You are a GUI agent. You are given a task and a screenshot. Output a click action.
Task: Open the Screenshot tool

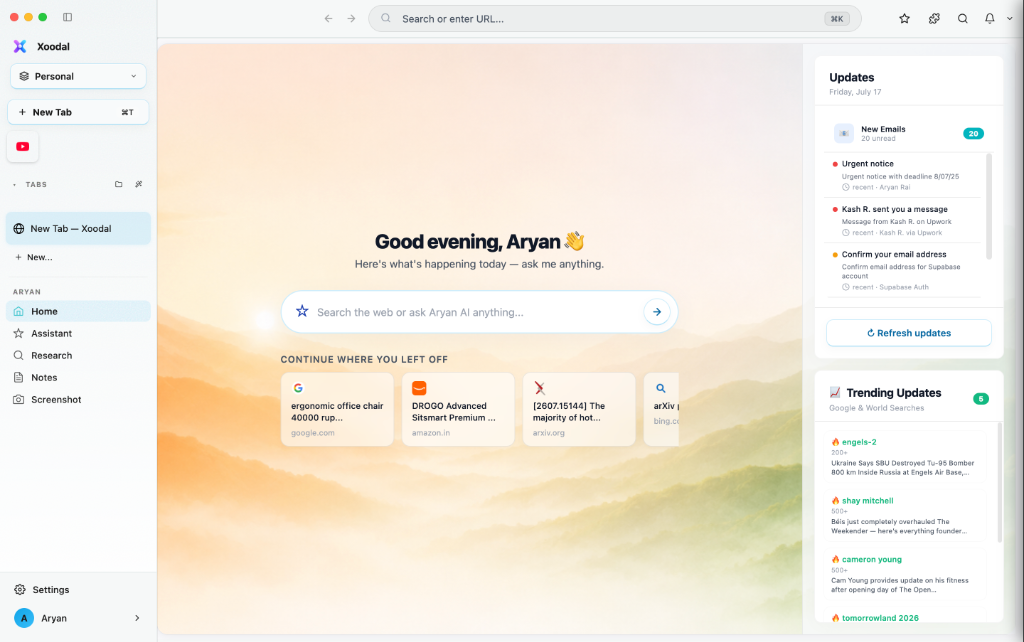point(78,400)
